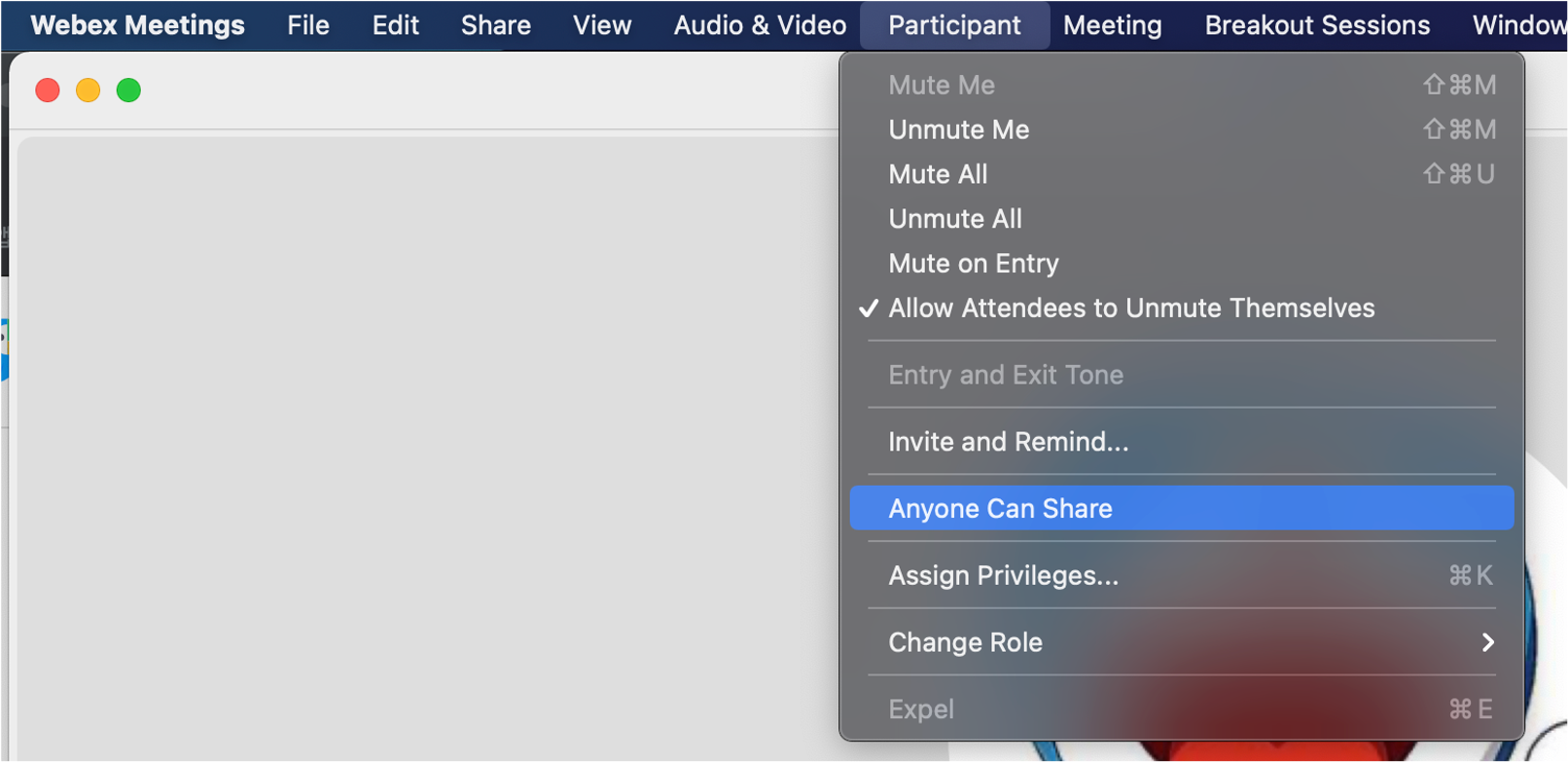The width and height of the screenshot is (1568, 762).
Task: Open Invite and Remind dialog
Action: click(x=1008, y=442)
